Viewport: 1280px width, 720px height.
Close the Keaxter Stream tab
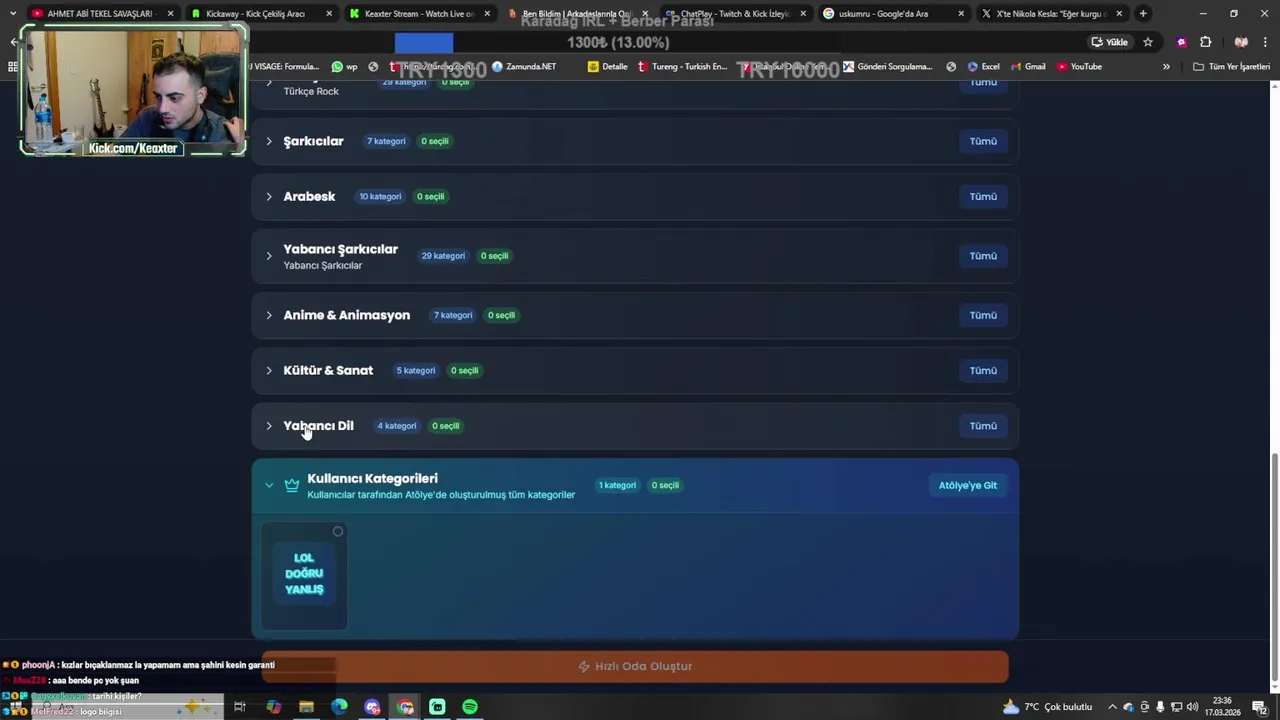[x=485, y=14]
